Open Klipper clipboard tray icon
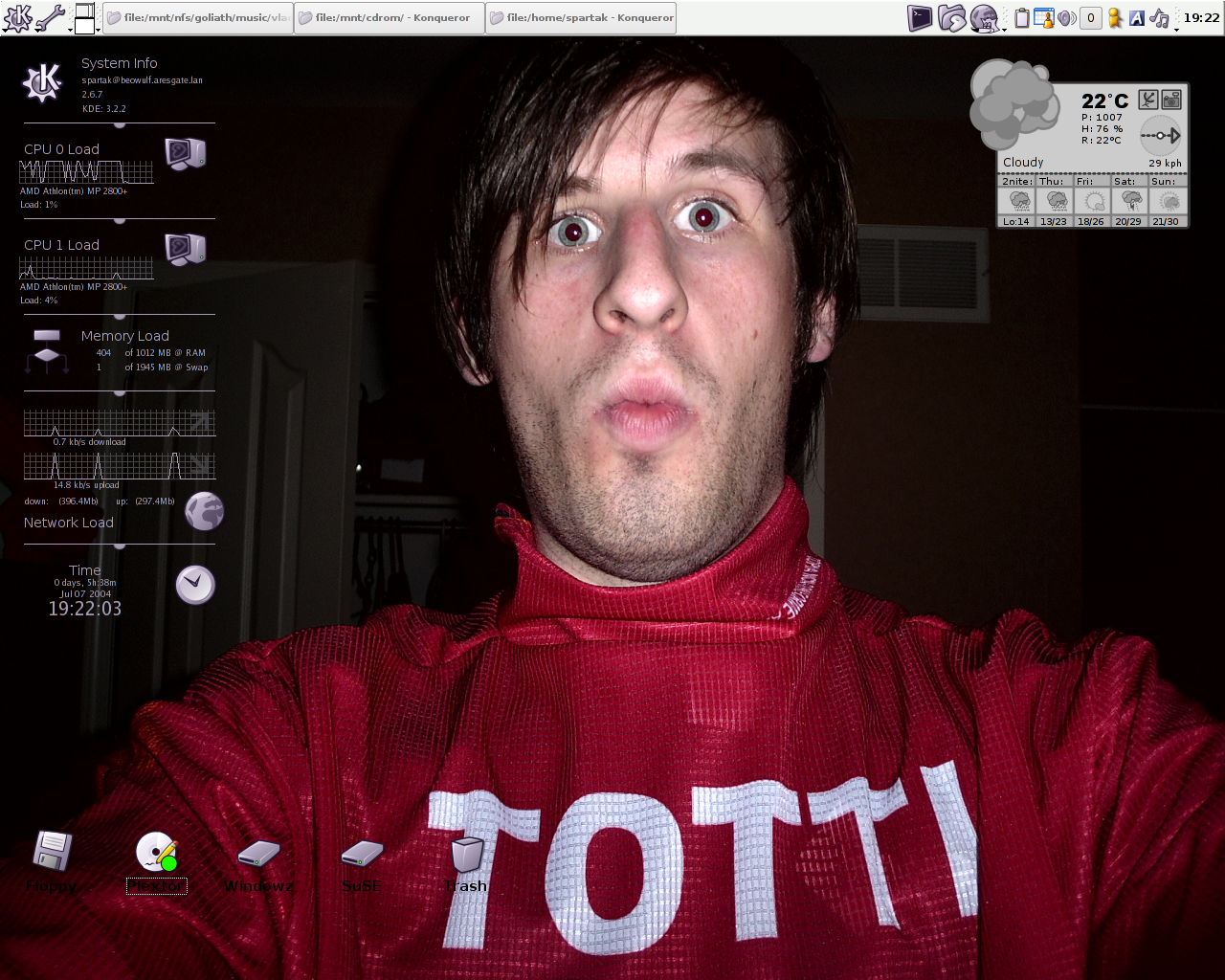Viewport: 1225px width, 980px height. (x=1022, y=17)
